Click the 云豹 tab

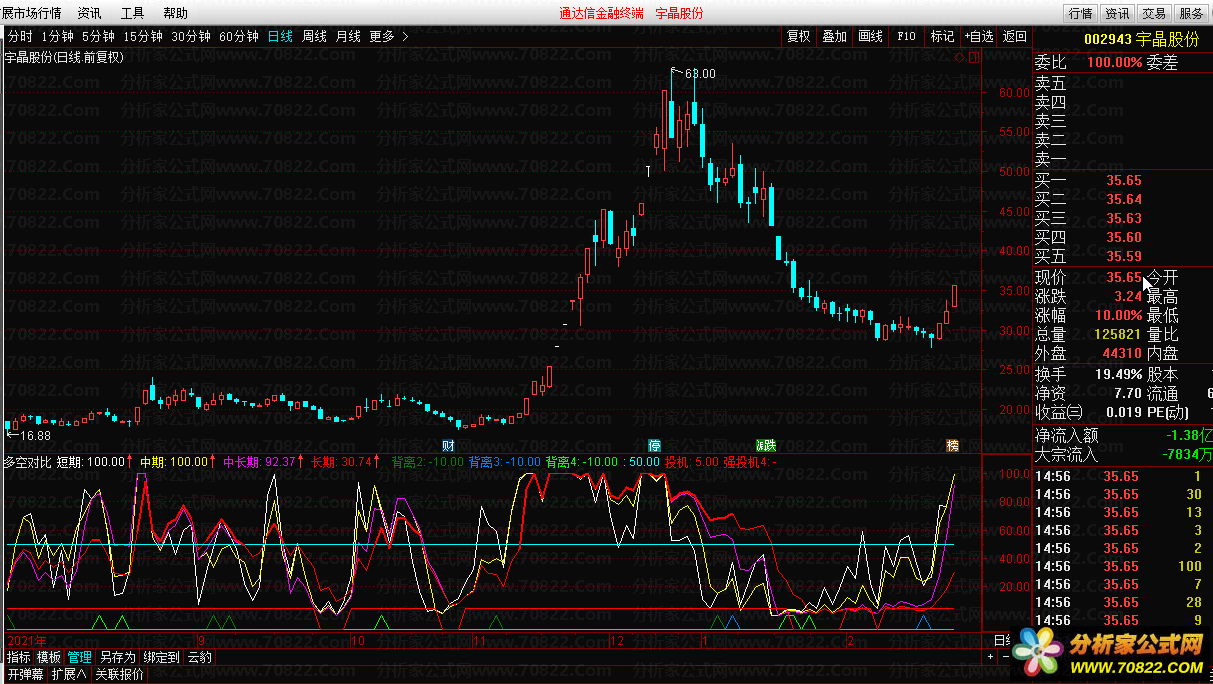tap(199, 657)
